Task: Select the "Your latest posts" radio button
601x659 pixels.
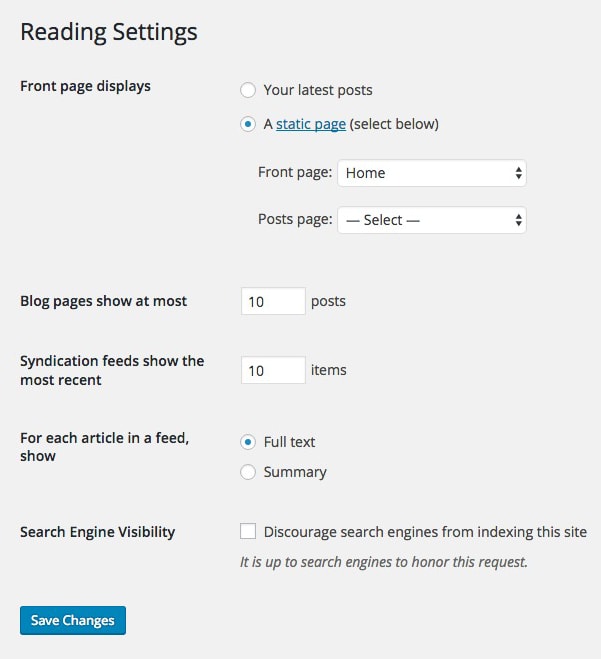Action: point(248,90)
